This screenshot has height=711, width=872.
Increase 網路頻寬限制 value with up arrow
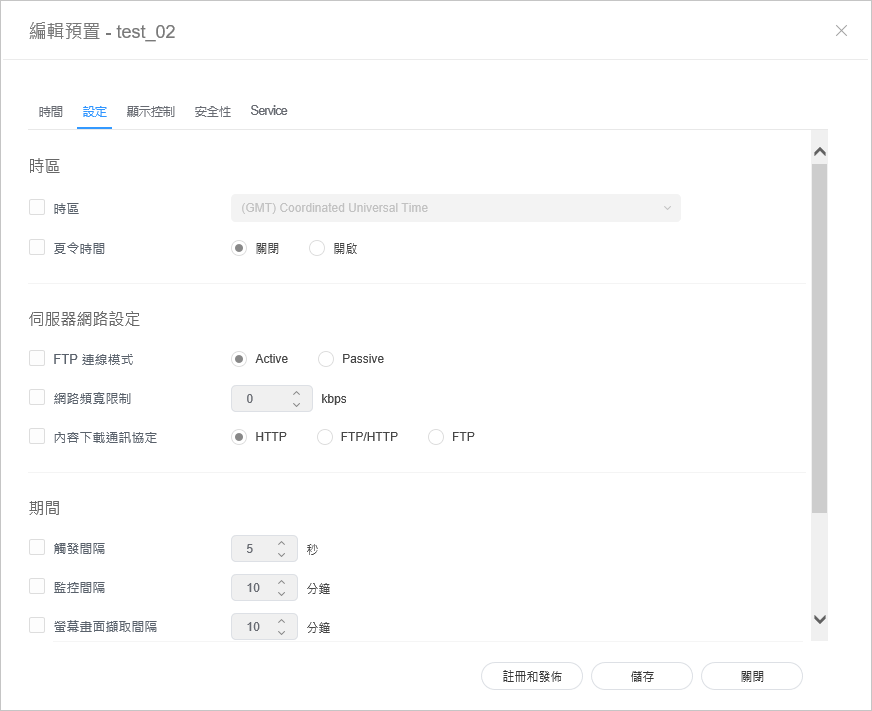[297, 393]
